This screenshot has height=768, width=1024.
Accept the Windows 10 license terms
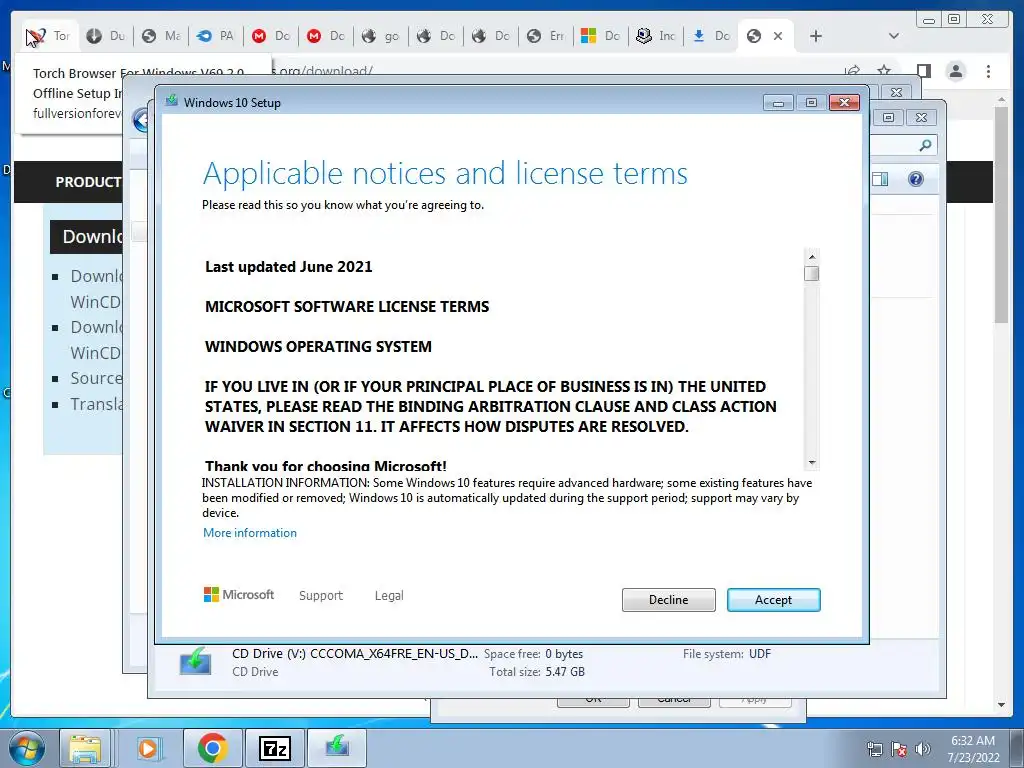(773, 600)
